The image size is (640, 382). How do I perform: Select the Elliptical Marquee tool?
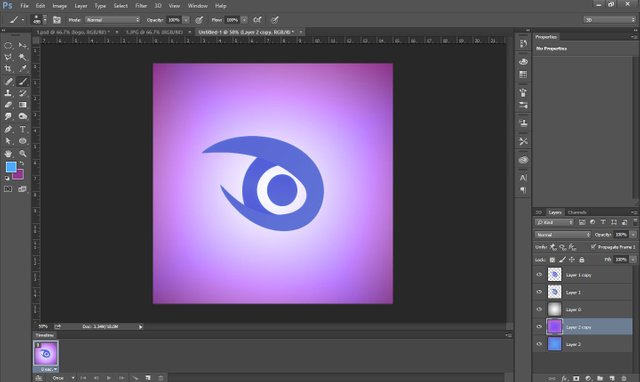[8, 45]
